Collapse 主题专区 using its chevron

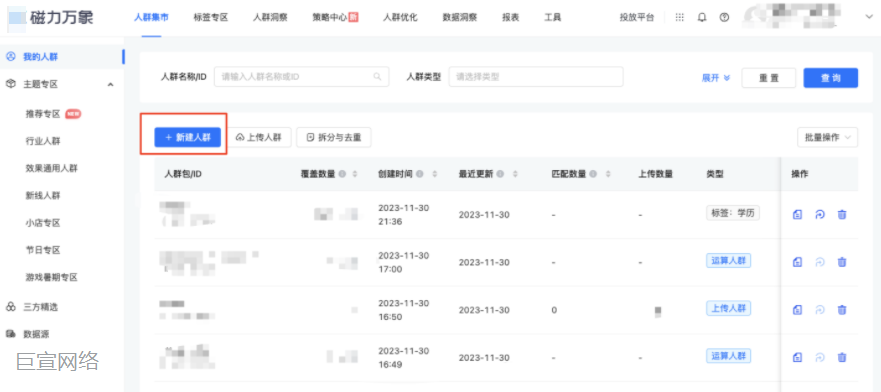(x=111, y=85)
